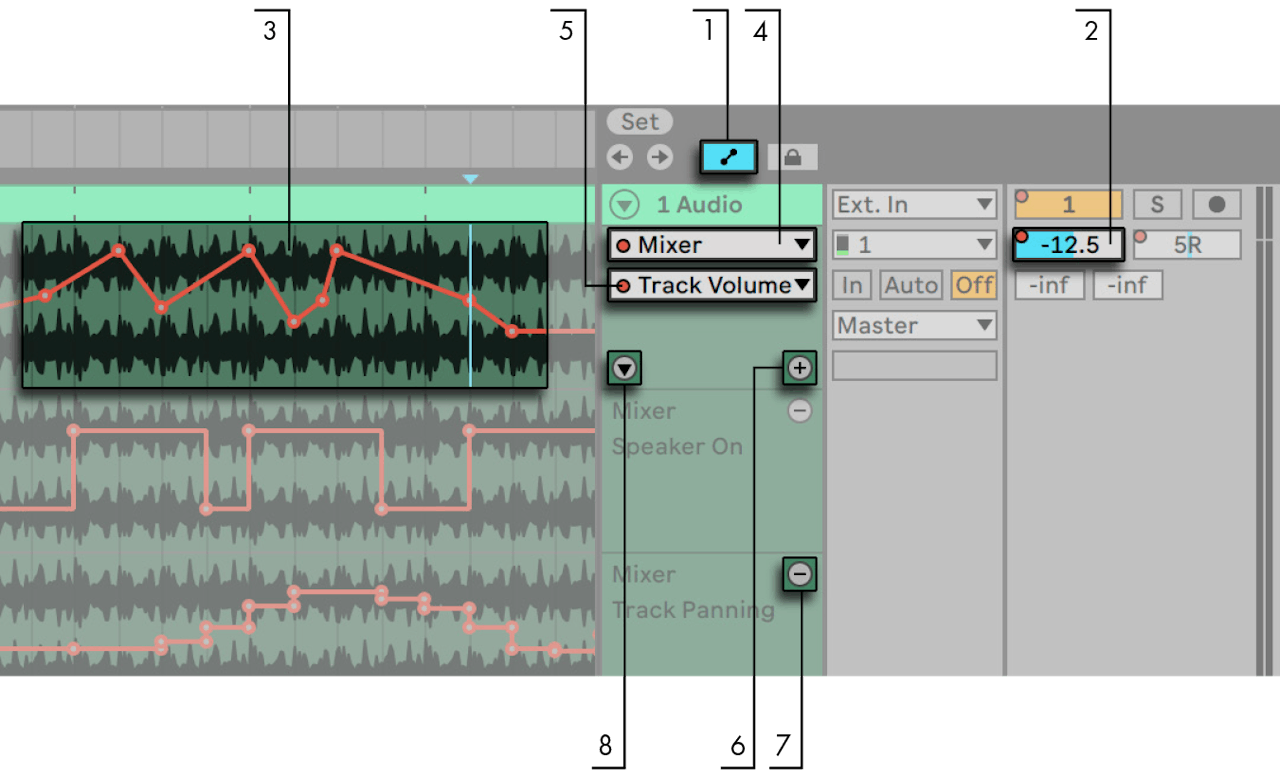Adjust the -12.5 dB volume slider
This screenshot has height=777, width=1280.
click(x=1067, y=244)
